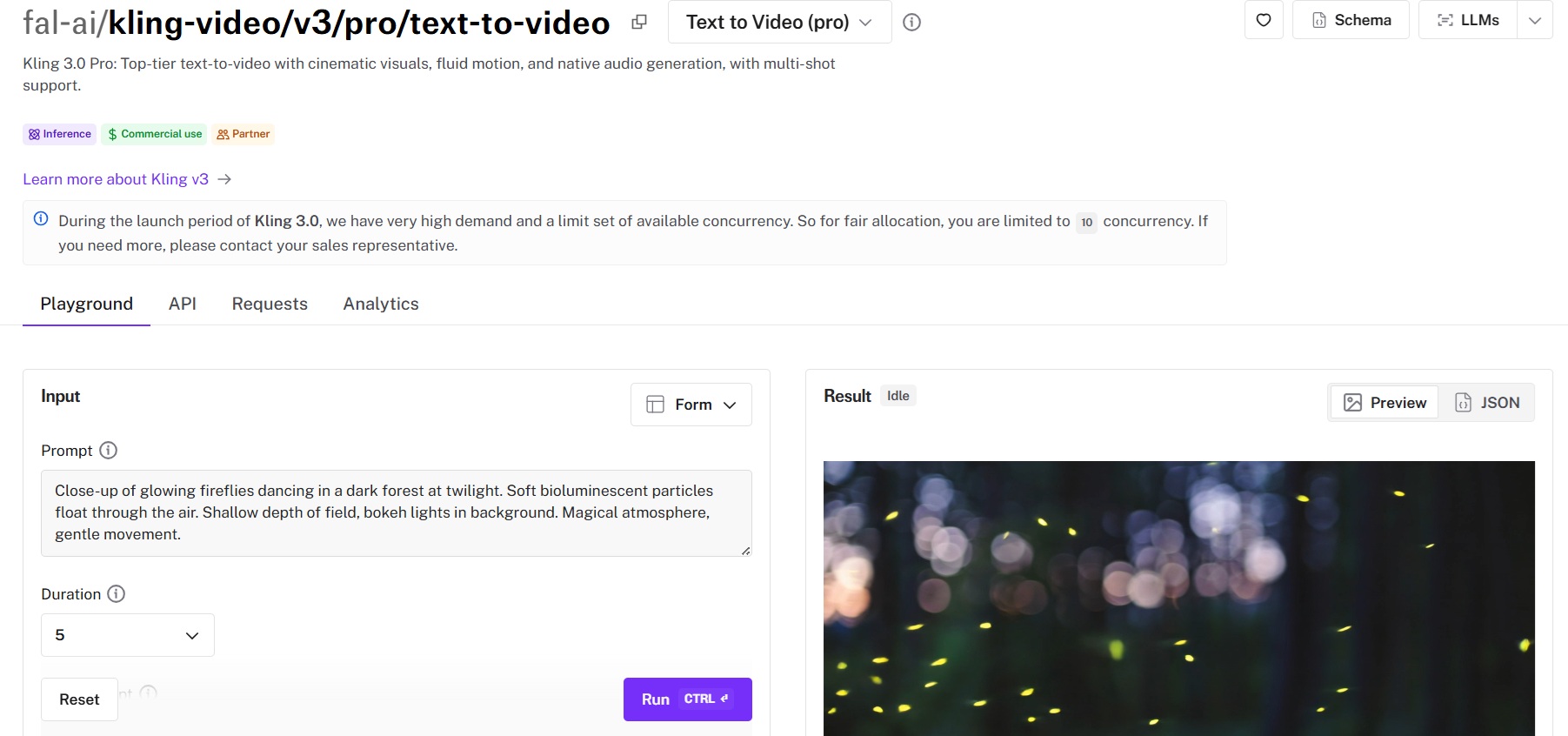1568x736 pixels.
Task: Open the Duration dropdown set to 5
Action: [x=128, y=635]
